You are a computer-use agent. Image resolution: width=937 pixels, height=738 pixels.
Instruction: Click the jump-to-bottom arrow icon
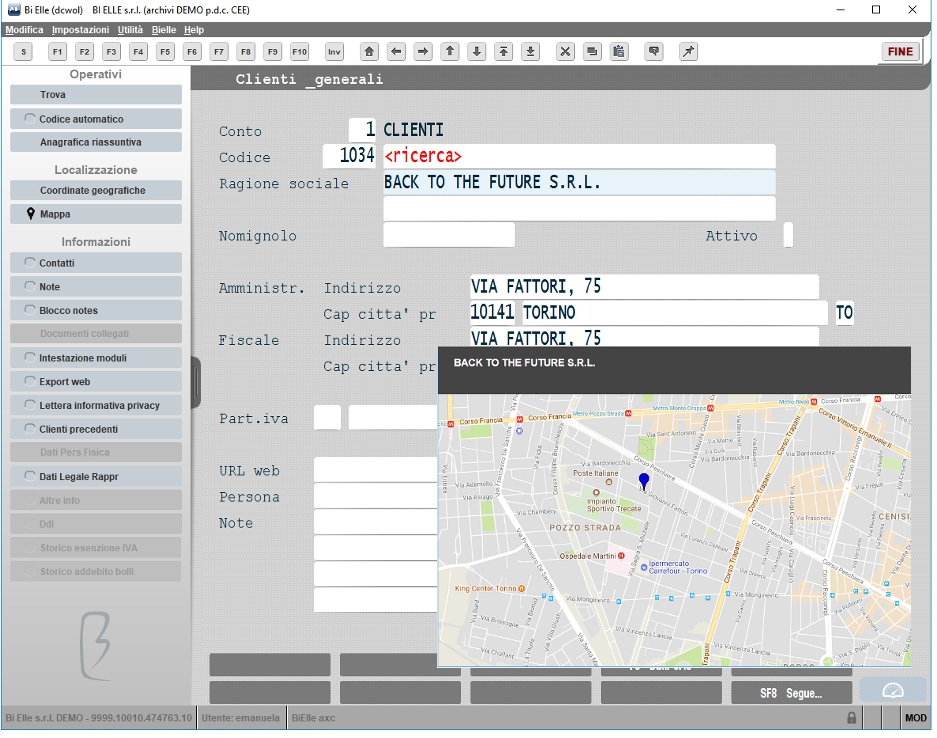(x=531, y=52)
